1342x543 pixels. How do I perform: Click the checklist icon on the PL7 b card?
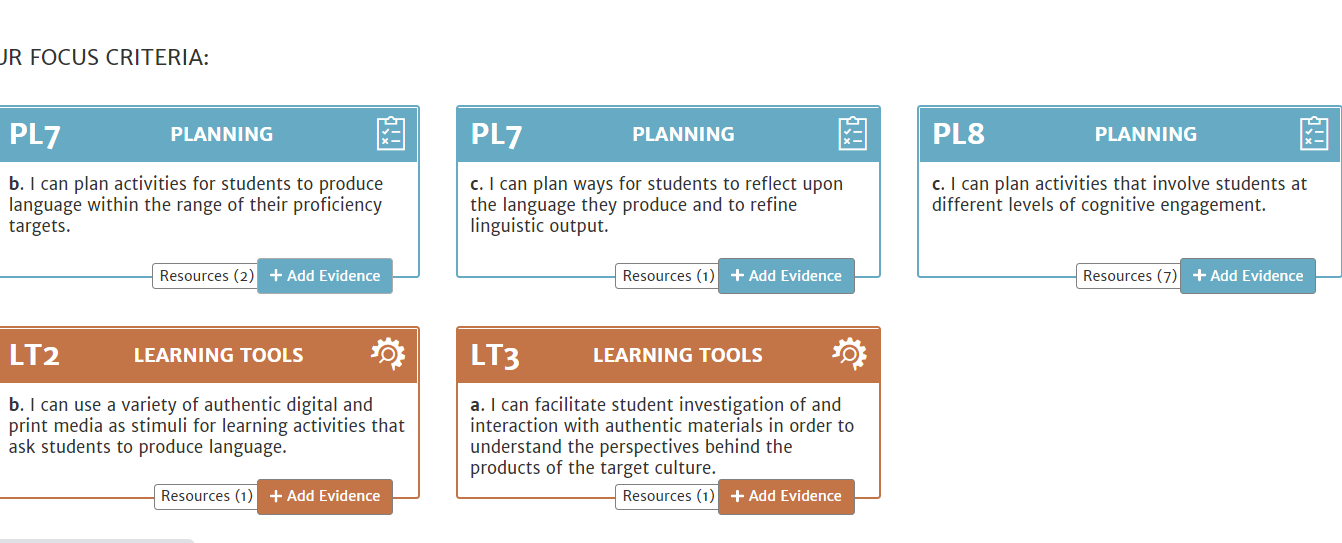tap(391, 133)
